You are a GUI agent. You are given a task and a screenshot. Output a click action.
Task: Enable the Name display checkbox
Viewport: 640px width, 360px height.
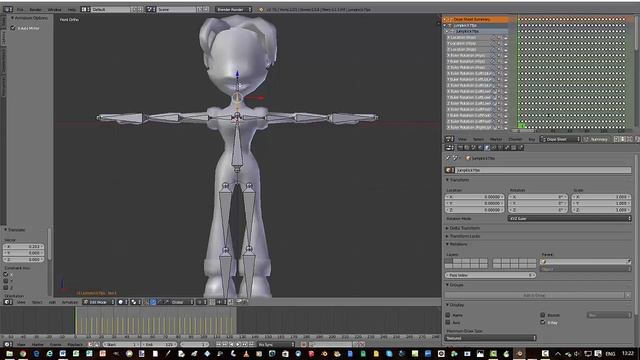click(448, 315)
